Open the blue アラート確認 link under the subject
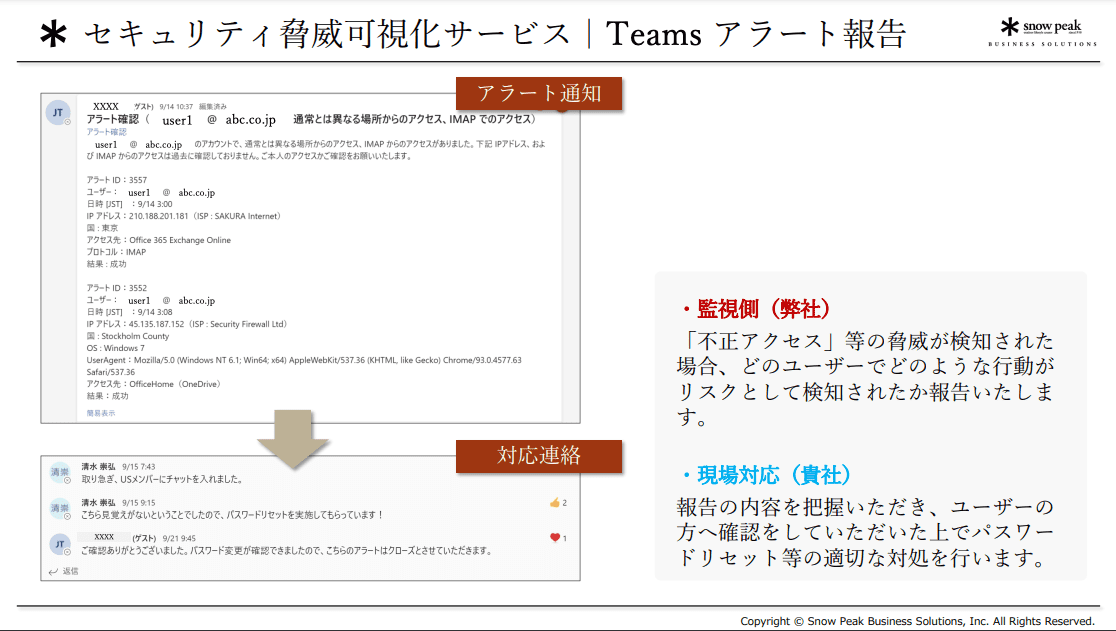Viewport: 1116px width, 631px height. tap(106, 132)
